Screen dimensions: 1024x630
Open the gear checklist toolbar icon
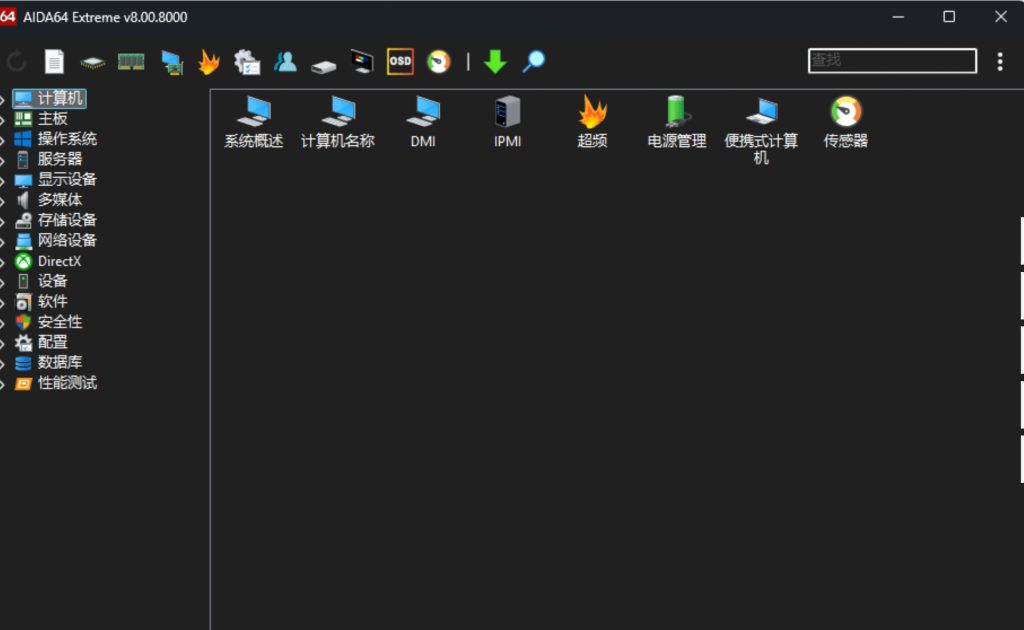point(247,62)
